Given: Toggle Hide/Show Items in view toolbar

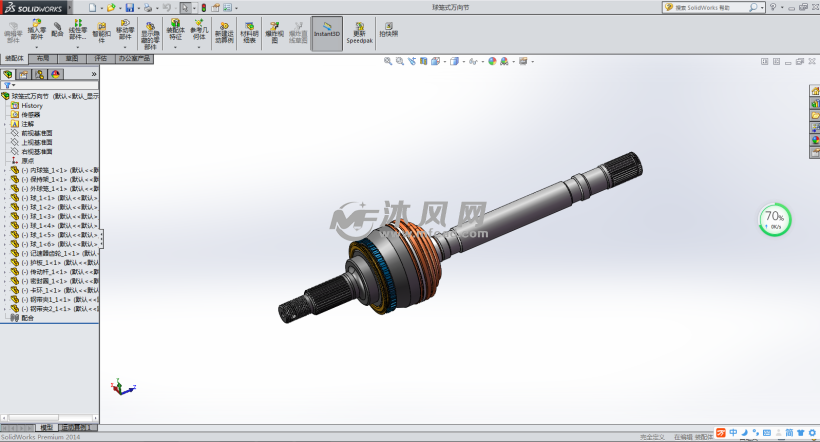Looking at the screenshot, I should pyautogui.click(x=475, y=61).
